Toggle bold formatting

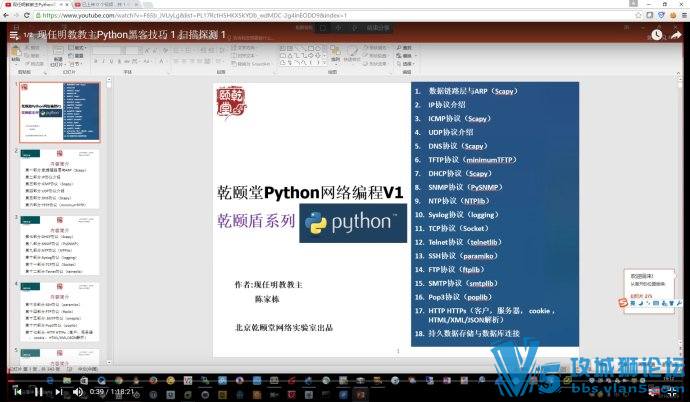[95, 61]
